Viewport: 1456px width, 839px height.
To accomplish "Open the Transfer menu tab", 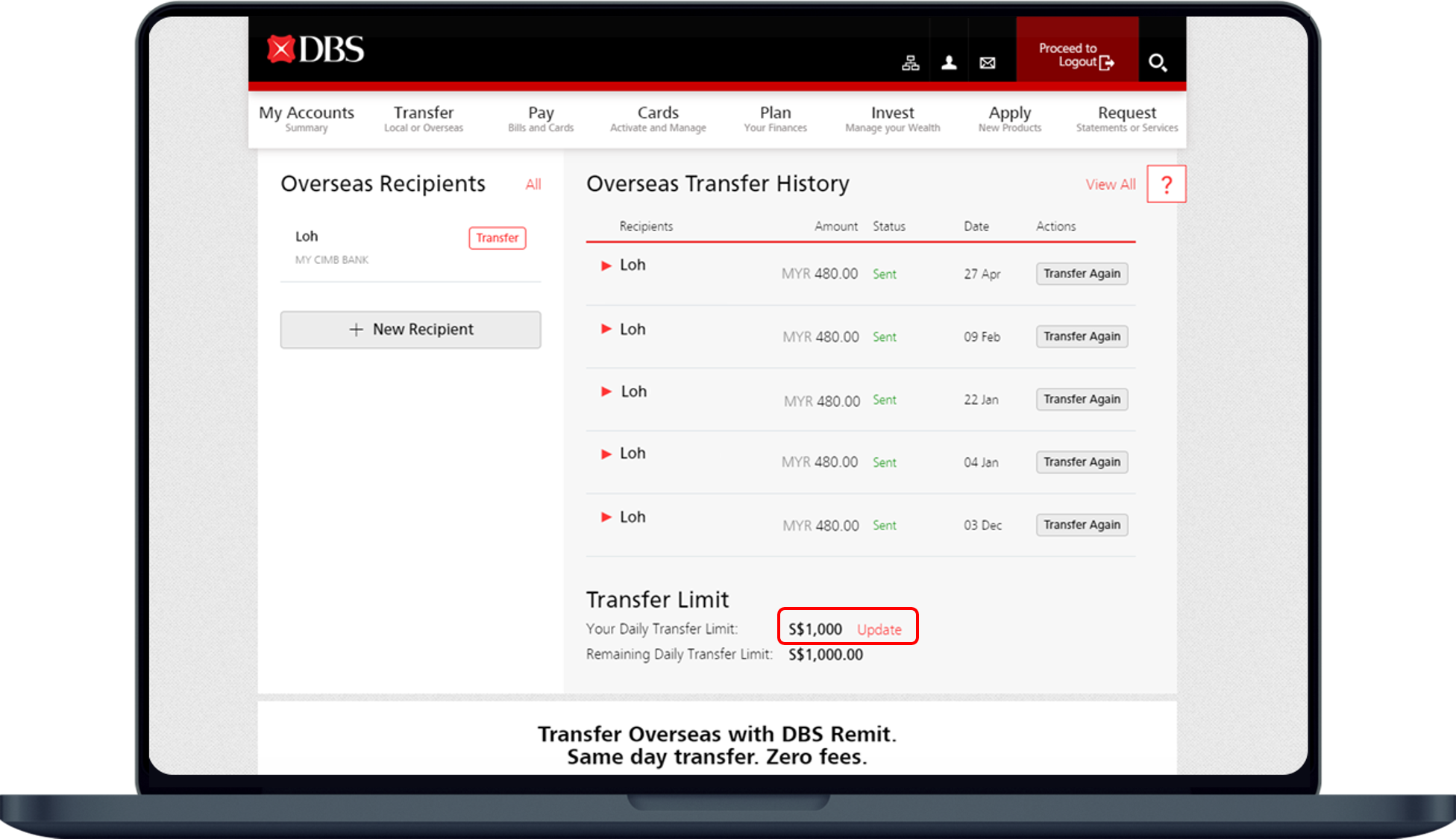I will [x=423, y=119].
